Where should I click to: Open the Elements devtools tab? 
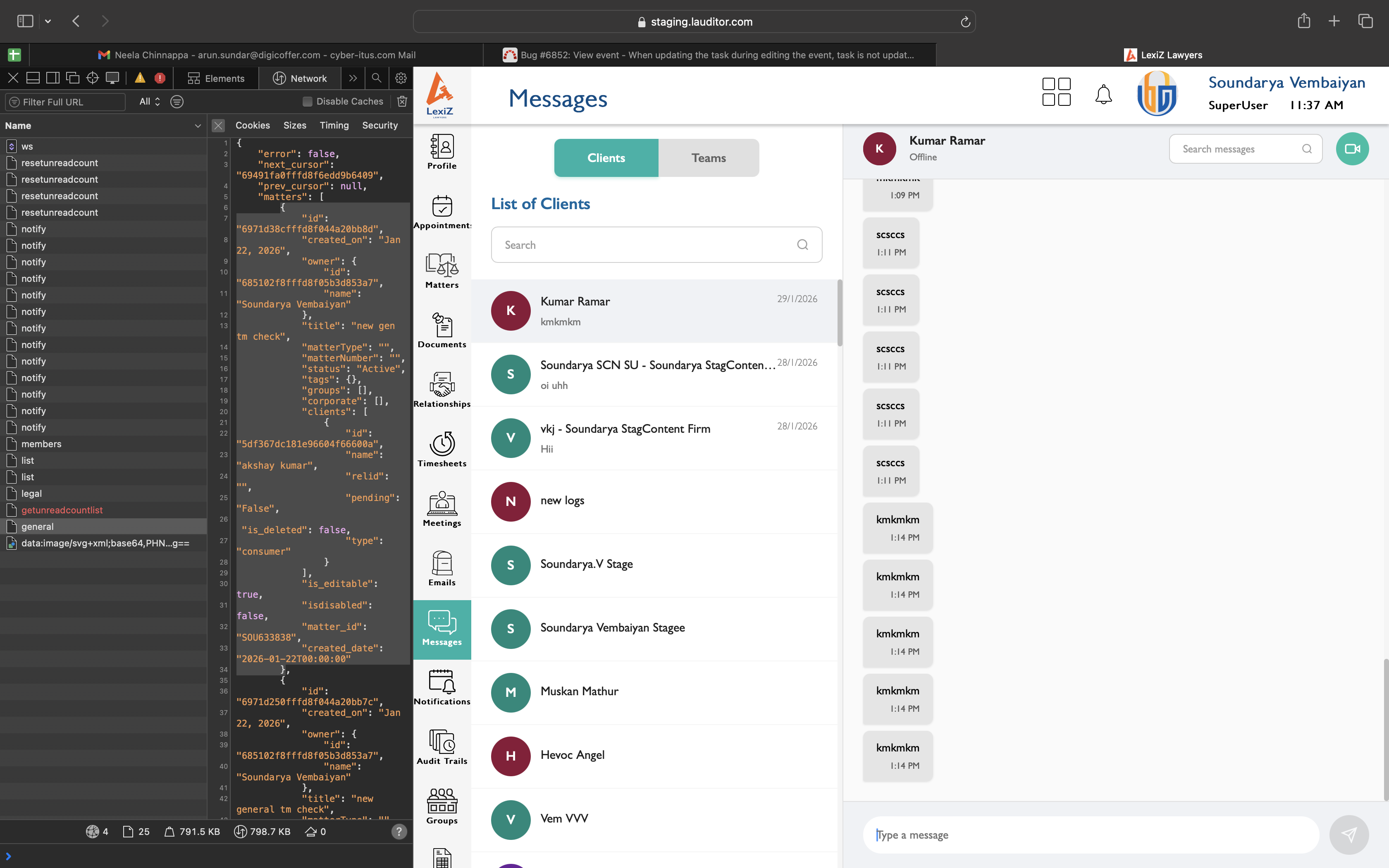pyautogui.click(x=216, y=78)
